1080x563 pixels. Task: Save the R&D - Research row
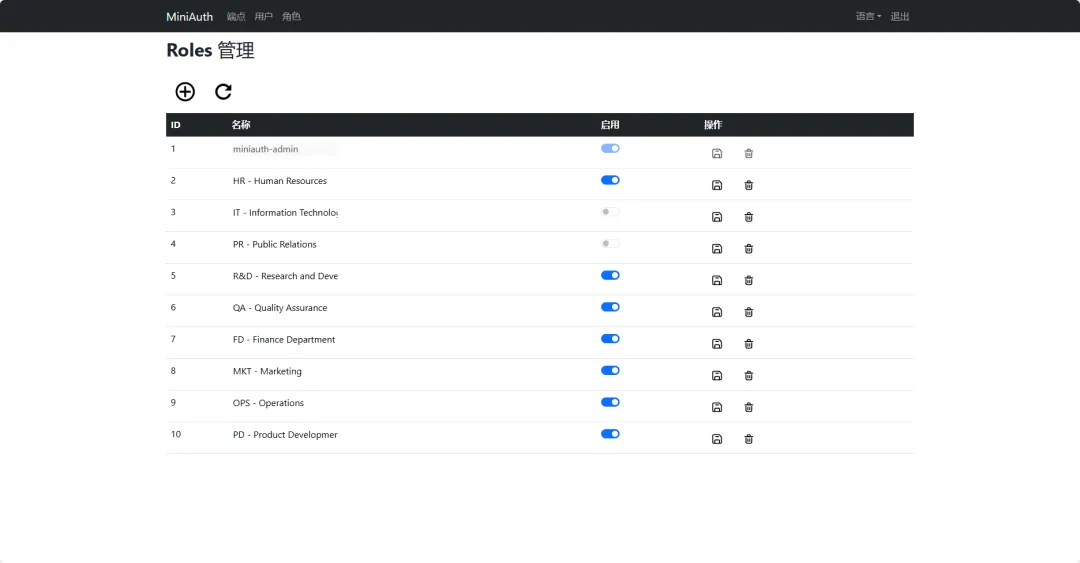(716, 280)
